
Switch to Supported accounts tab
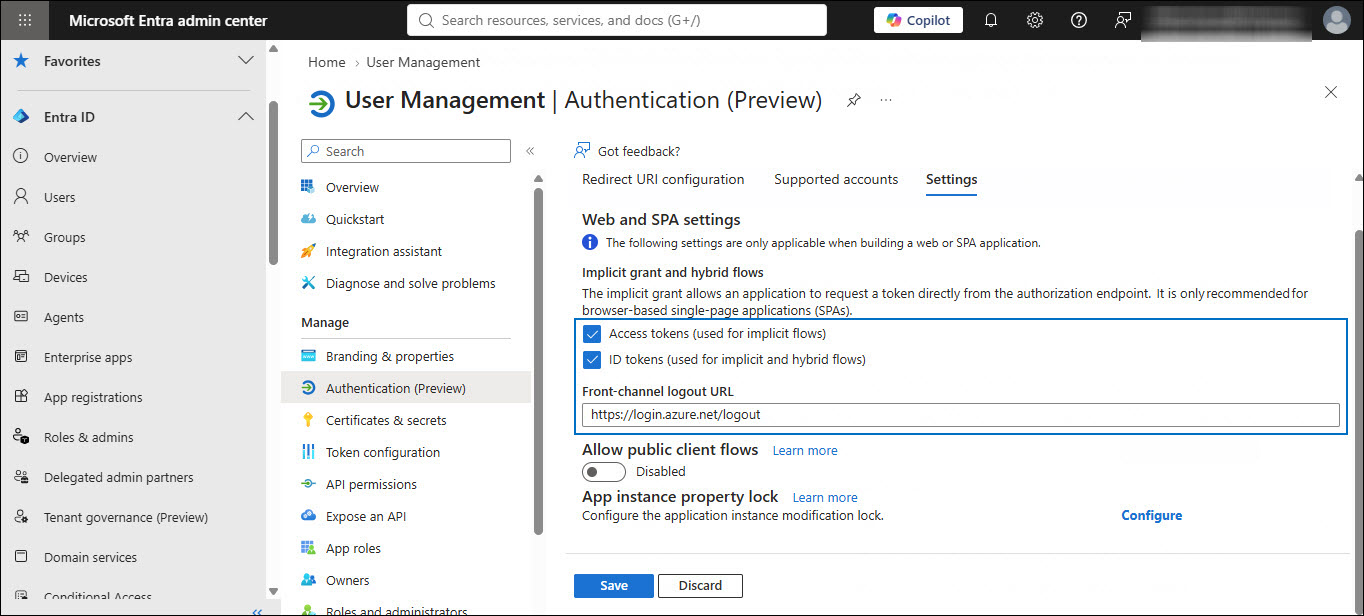[836, 179]
